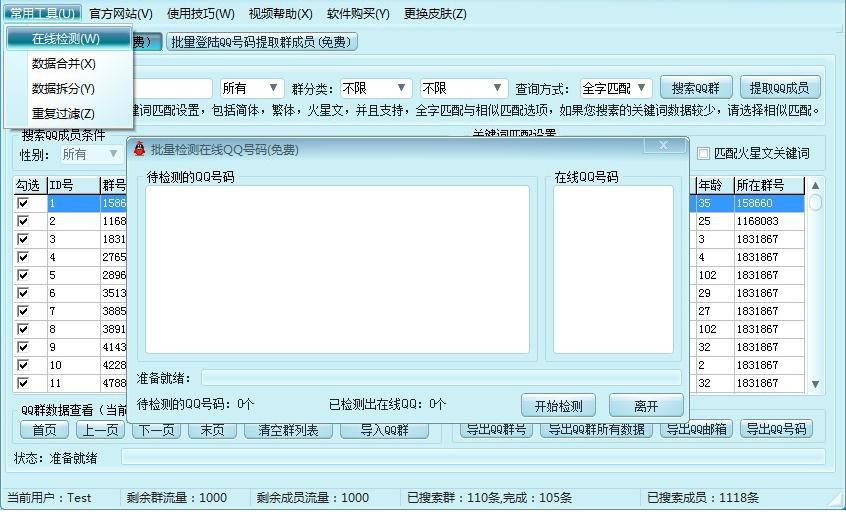
Task: Enable 匹配火星文关键词 checkbox
Action: point(703,154)
